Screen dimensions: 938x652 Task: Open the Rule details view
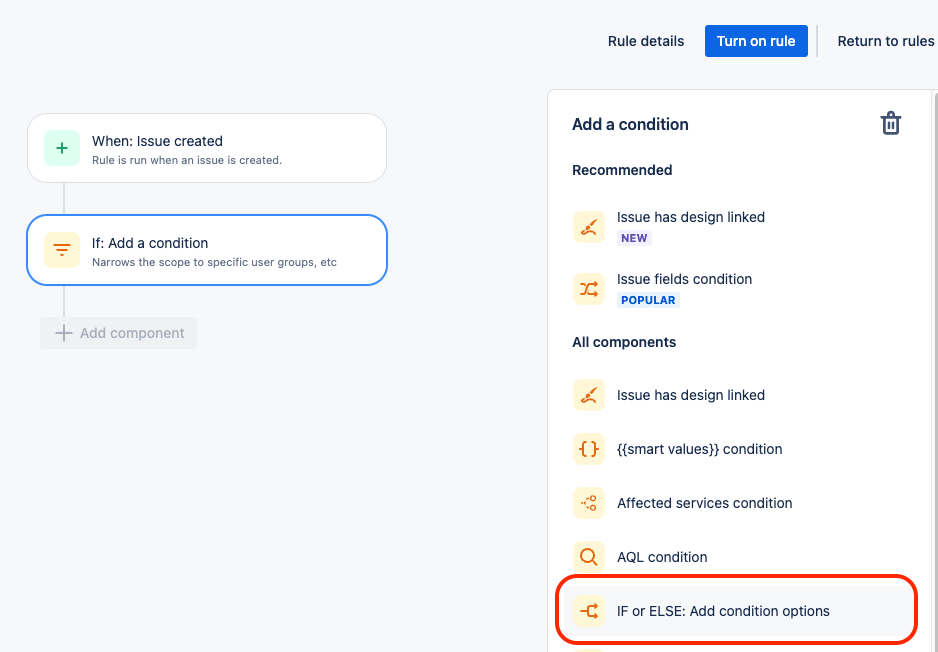tap(646, 41)
